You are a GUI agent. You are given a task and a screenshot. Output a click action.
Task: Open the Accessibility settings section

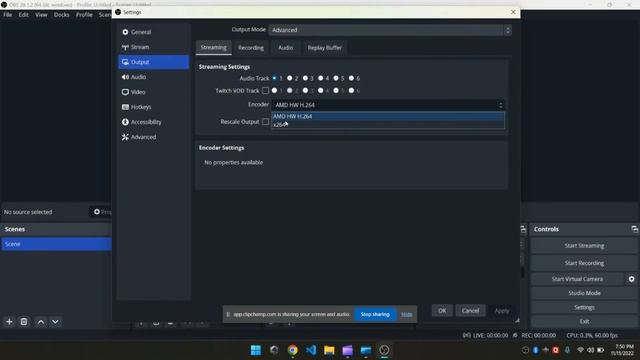click(x=153, y=122)
